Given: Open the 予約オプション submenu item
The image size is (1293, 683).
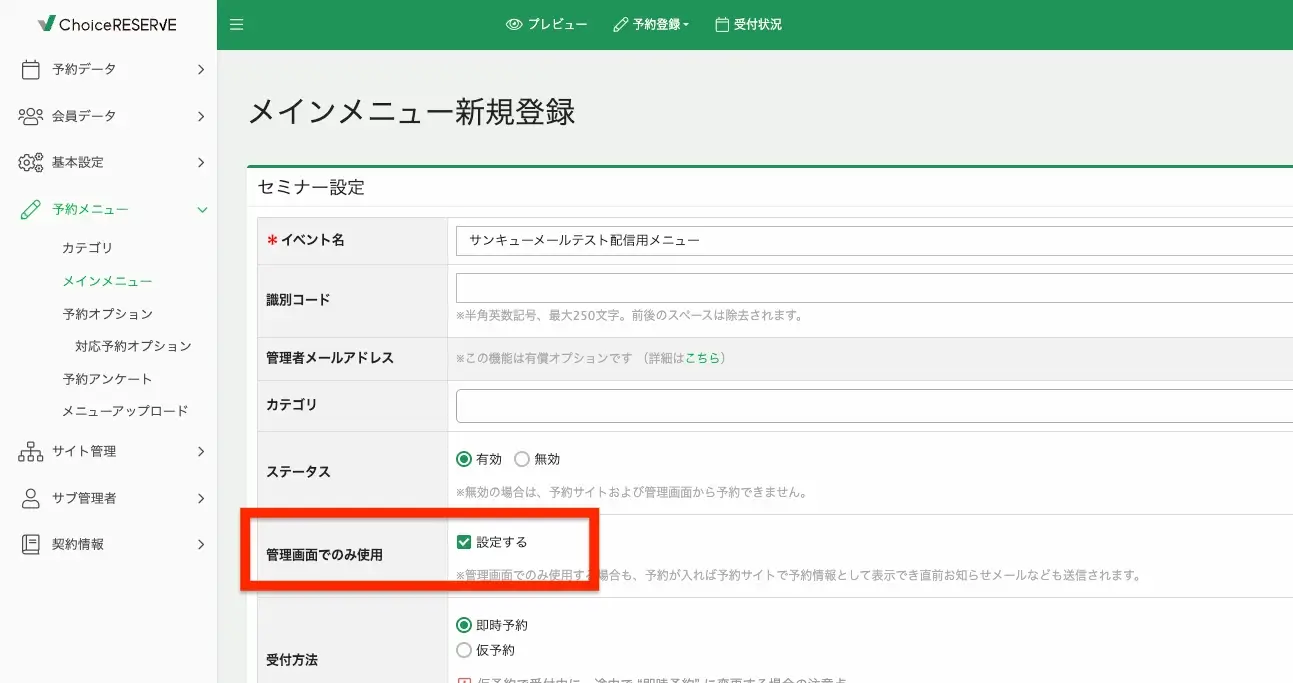Looking at the screenshot, I should point(107,314).
